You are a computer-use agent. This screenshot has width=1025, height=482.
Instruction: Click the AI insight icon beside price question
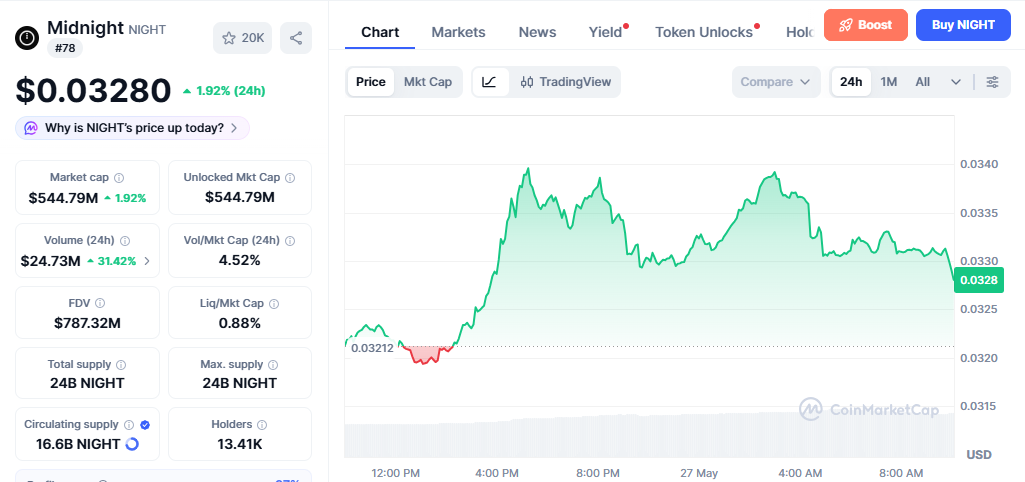pyautogui.click(x=31, y=128)
